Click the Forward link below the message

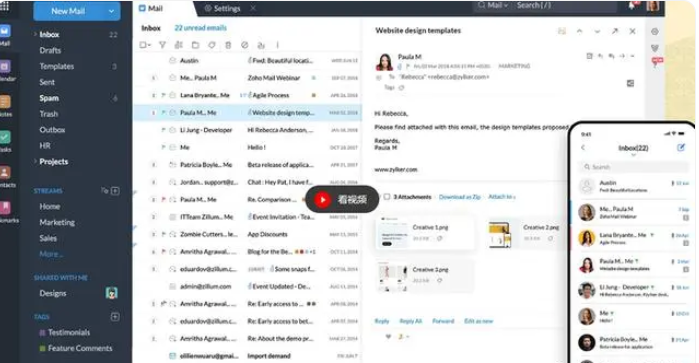(443, 321)
